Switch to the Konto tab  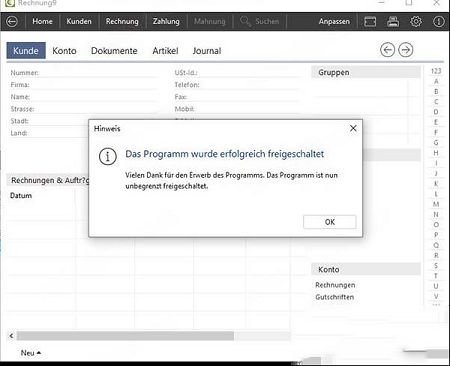point(64,51)
